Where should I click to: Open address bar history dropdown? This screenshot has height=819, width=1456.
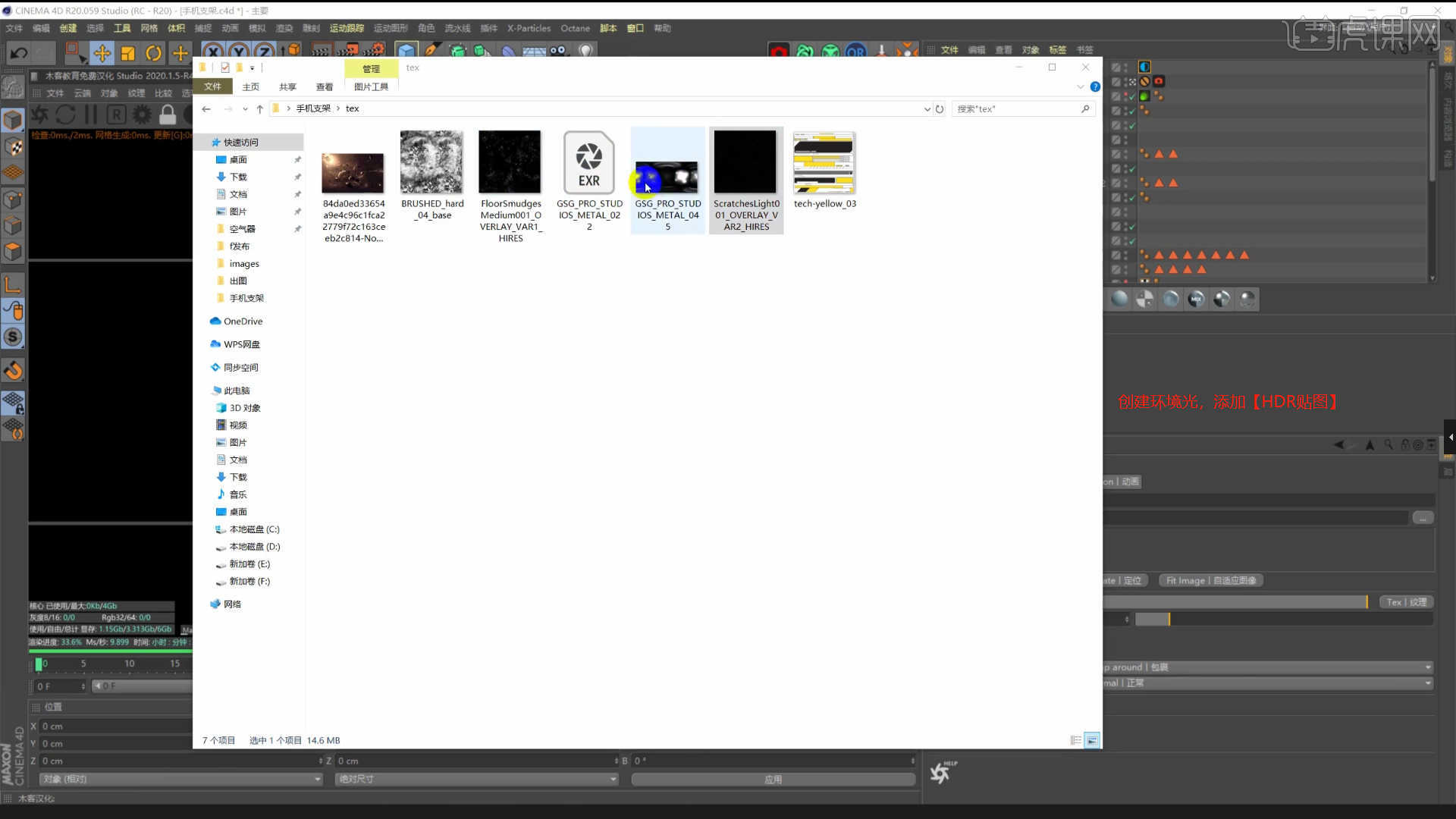927,109
